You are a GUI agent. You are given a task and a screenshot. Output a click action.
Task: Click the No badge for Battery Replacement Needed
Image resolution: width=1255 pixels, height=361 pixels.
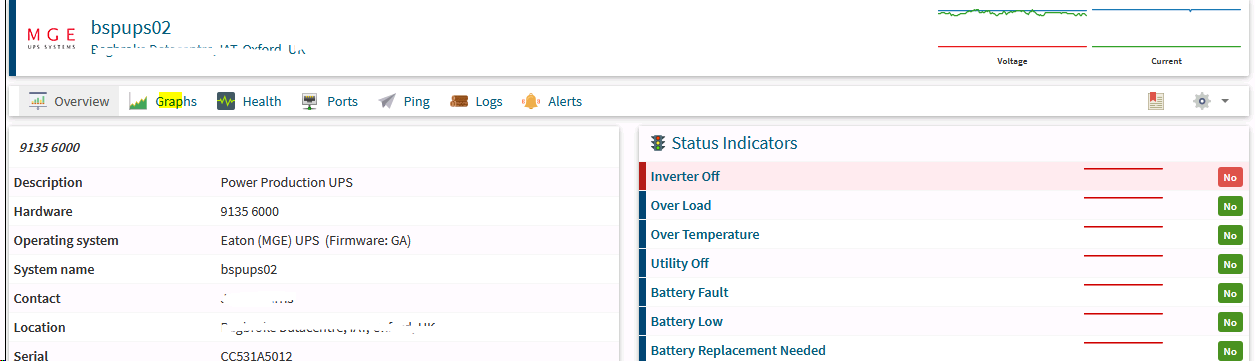pos(1230,351)
